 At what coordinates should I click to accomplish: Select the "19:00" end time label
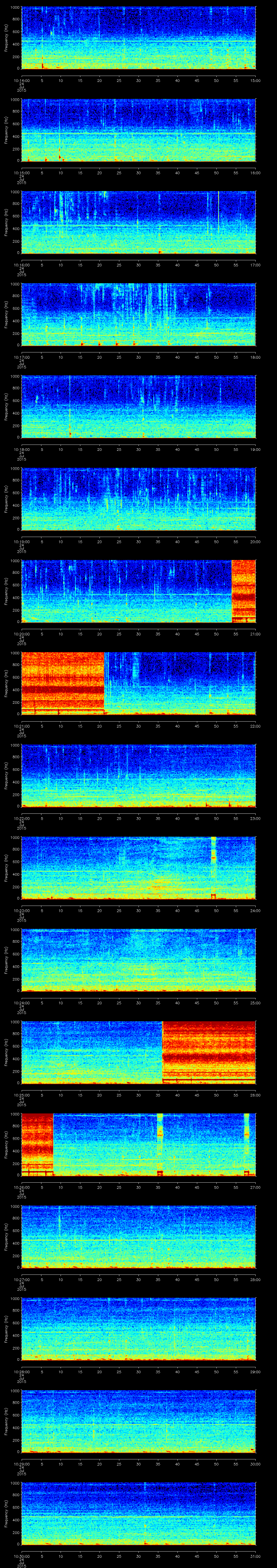[x=255, y=449]
